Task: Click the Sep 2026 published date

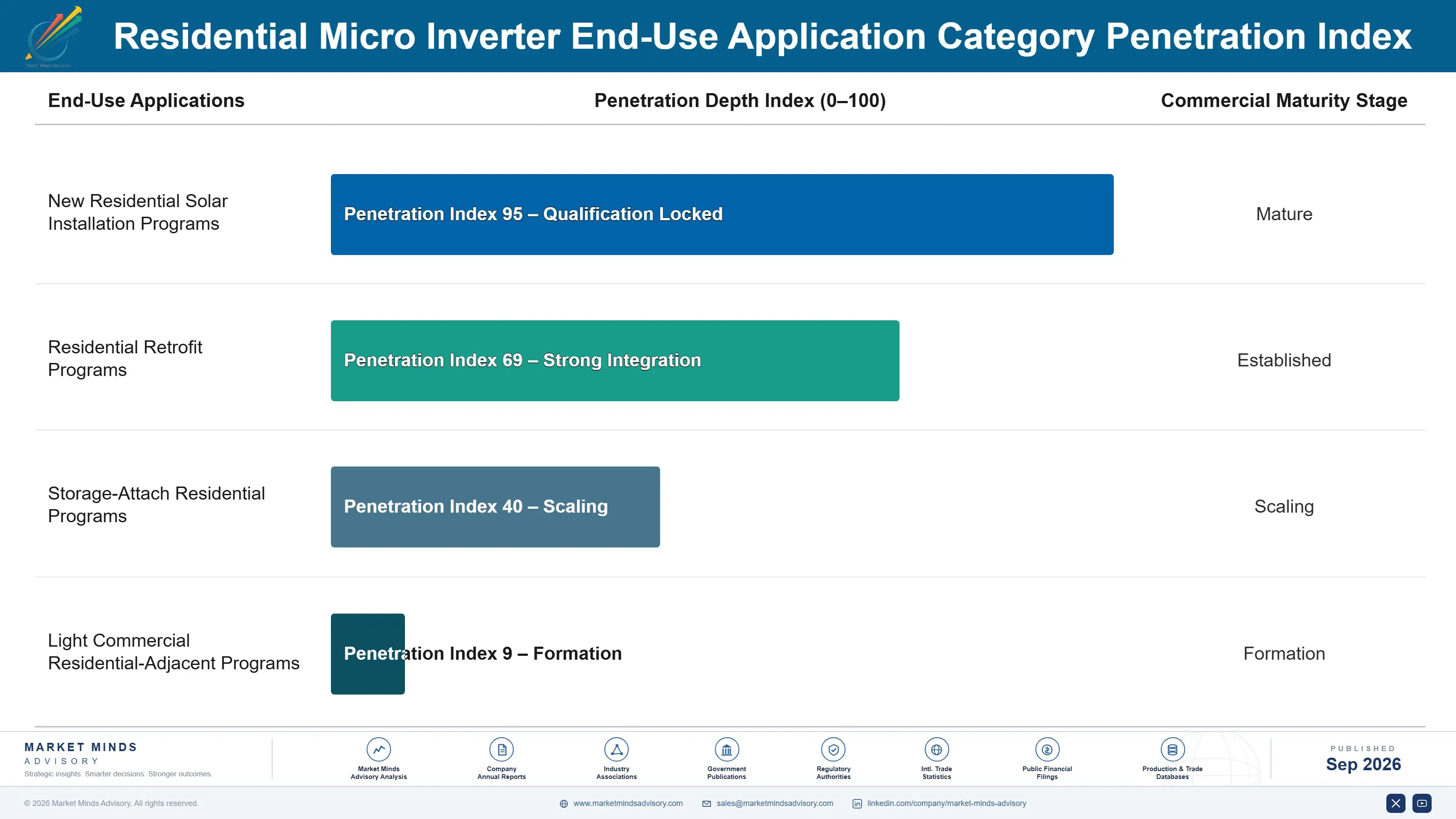Action: (x=1363, y=764)
